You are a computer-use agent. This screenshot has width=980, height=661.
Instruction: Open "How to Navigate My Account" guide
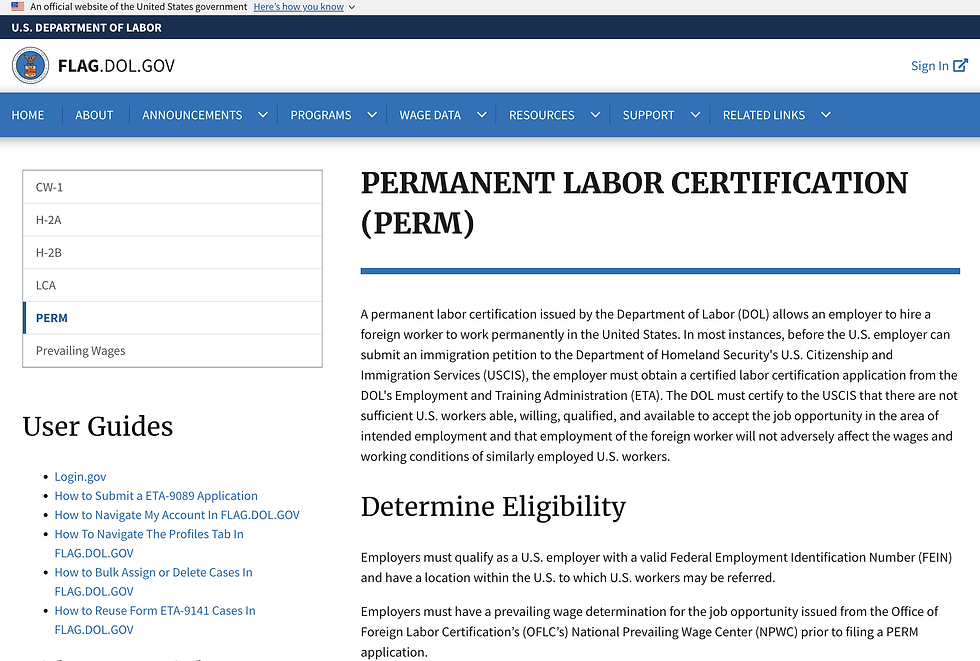point(177,515)
